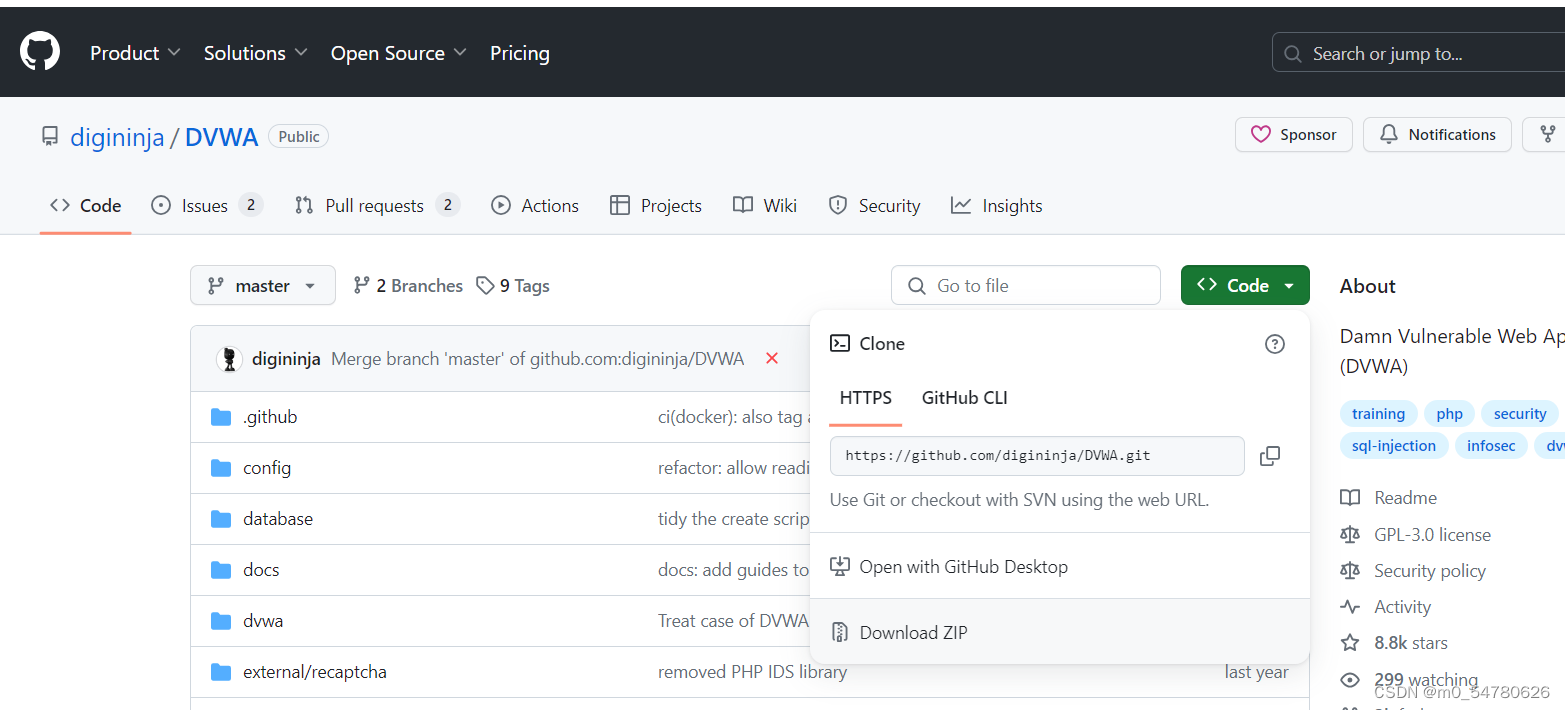Click the Sponsor heart icon
1565x710 pixels.
click(x=1262, y=134)
